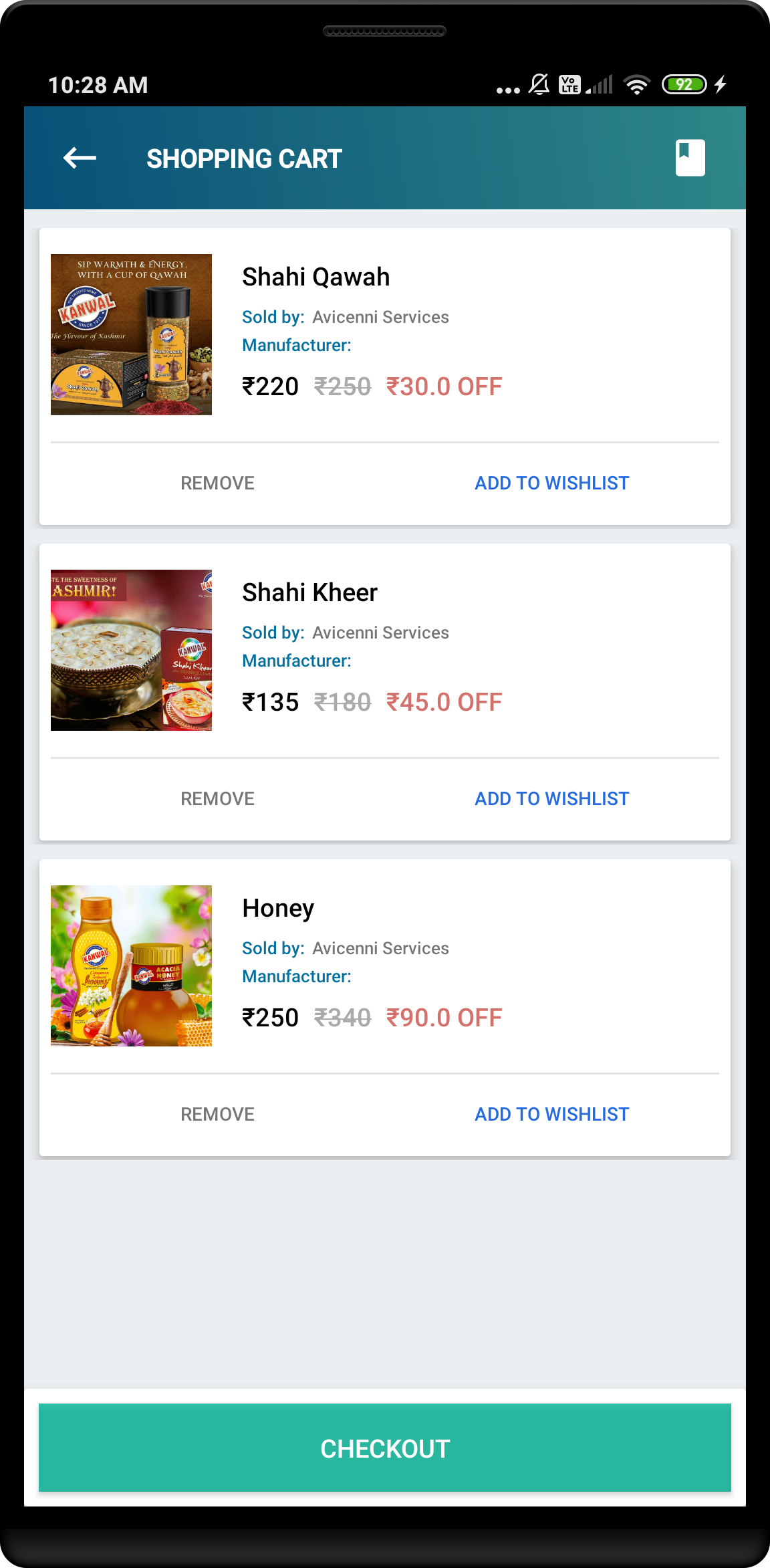Add Honey to wishlist

point(551,1114)
